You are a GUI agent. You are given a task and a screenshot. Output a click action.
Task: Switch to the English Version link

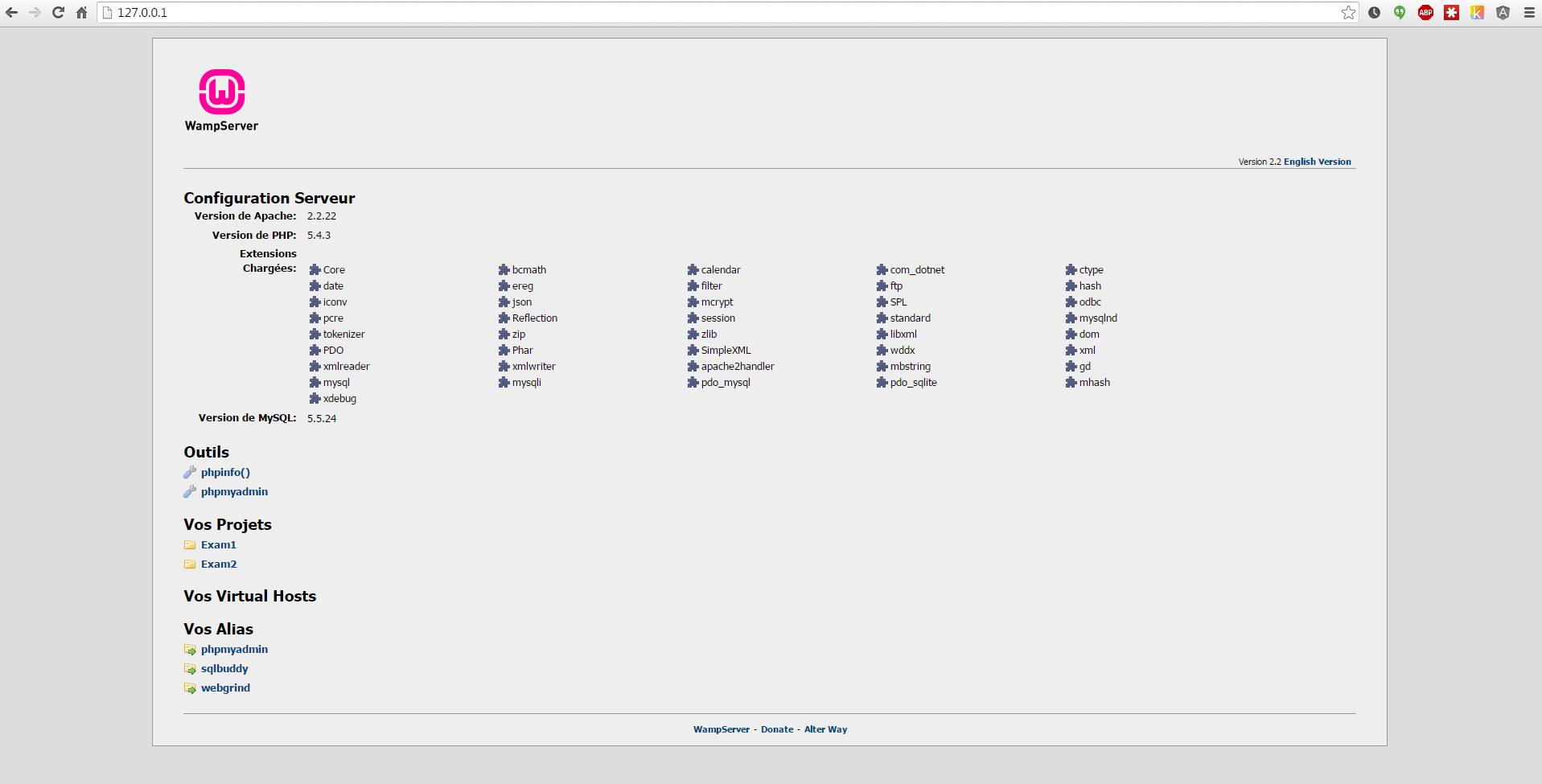[x=1318, y=162]
